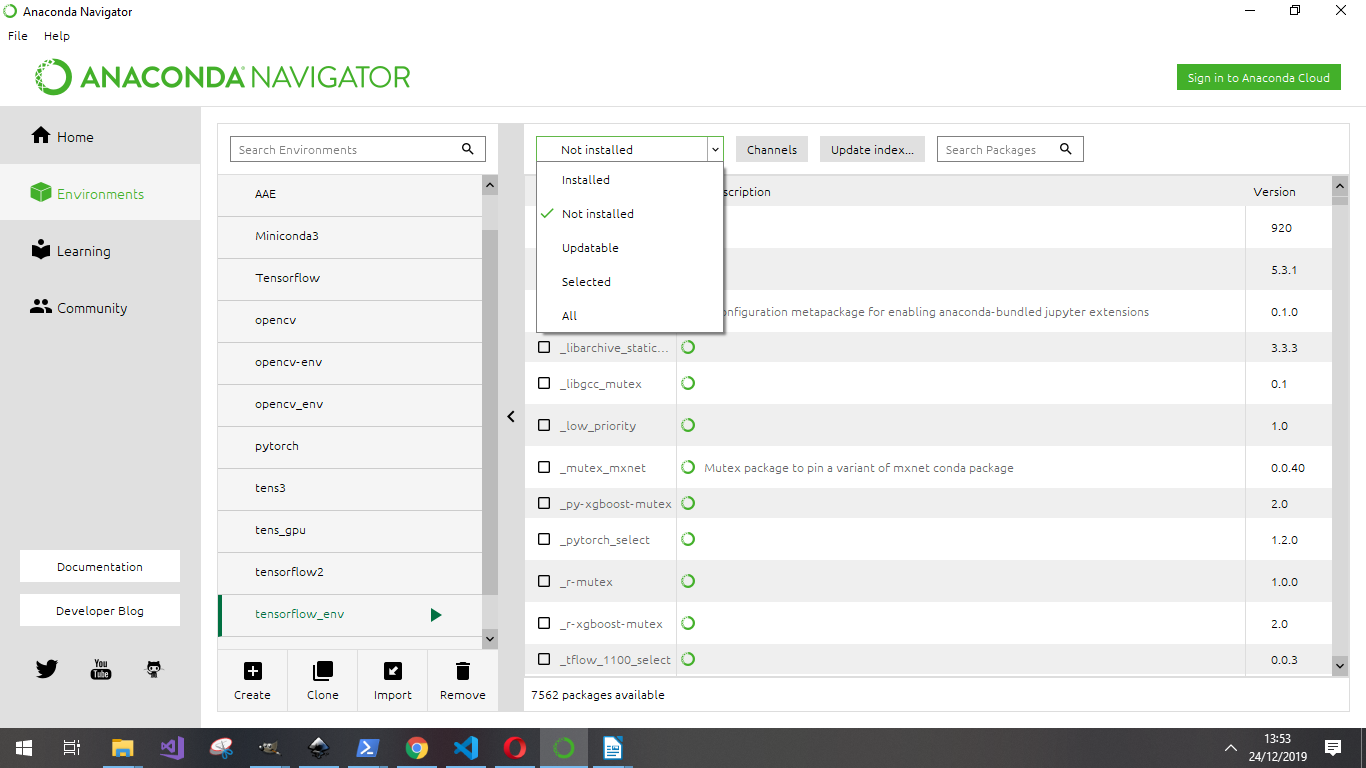
Task: Click the Create environment plus icon
Action: [252, 671]
